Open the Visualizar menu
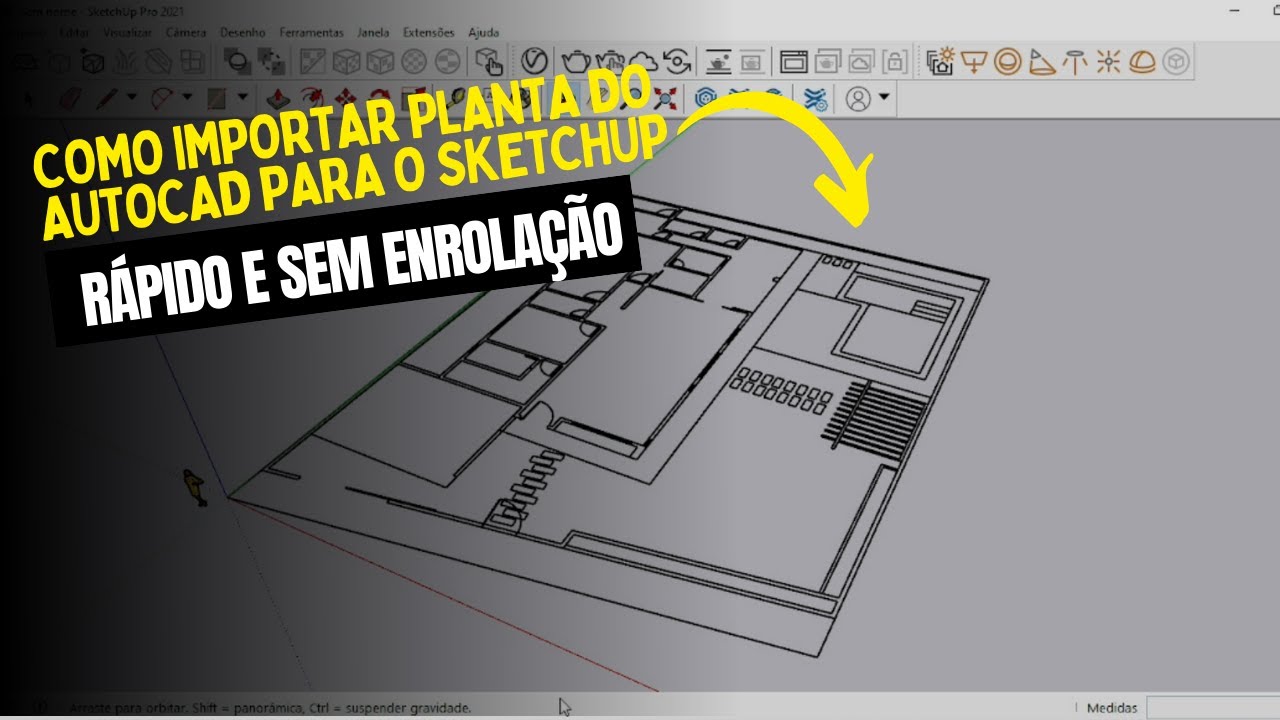This screenshot has height=720, width=1280. click(x=127, y=33)
